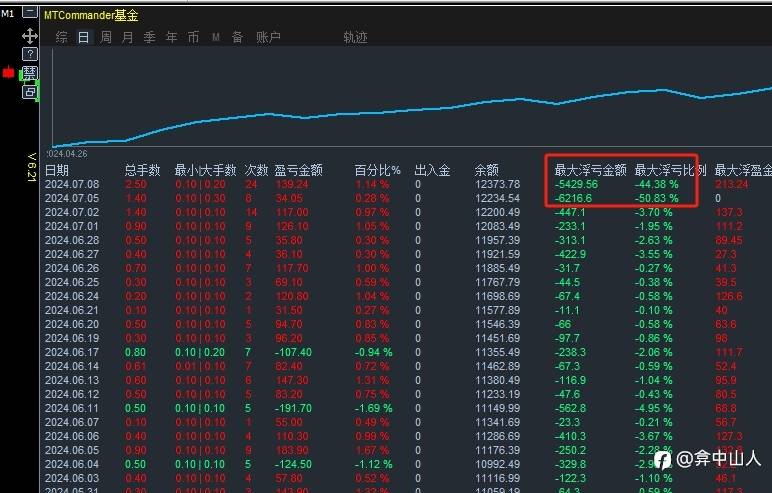Open the 账户 account tab
Screen dimensions: 772x493
268,37
